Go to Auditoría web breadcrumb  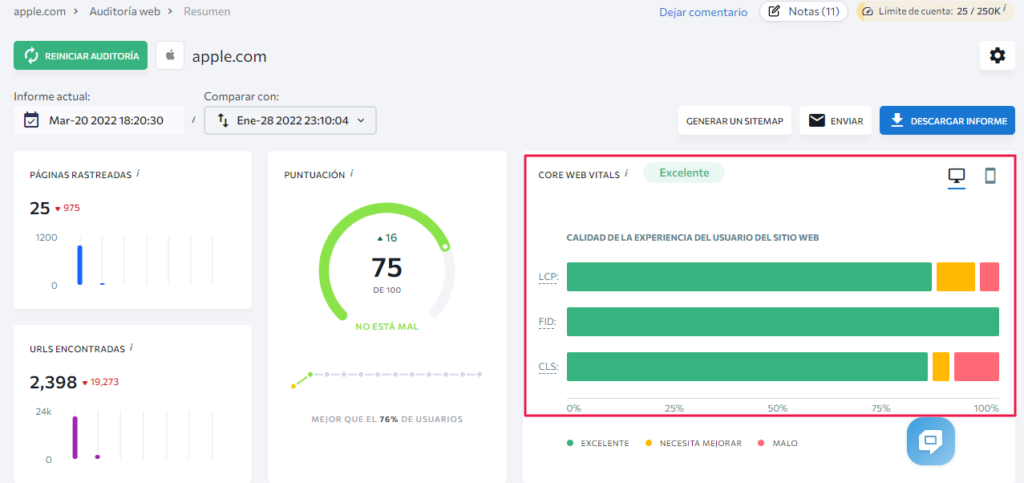click(124, 11)
